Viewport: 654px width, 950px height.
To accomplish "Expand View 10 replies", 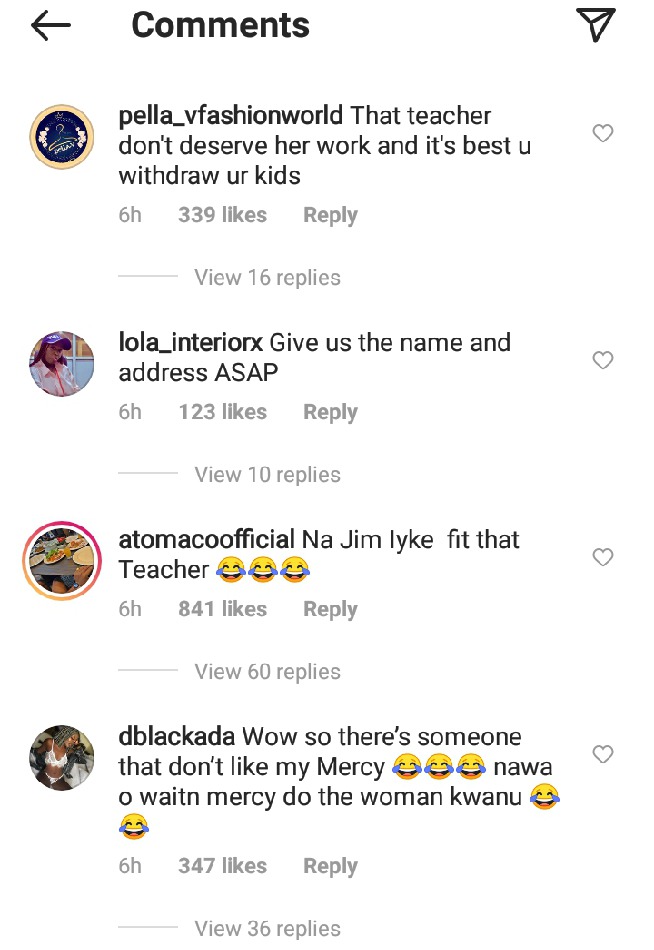I will (267, 474).
